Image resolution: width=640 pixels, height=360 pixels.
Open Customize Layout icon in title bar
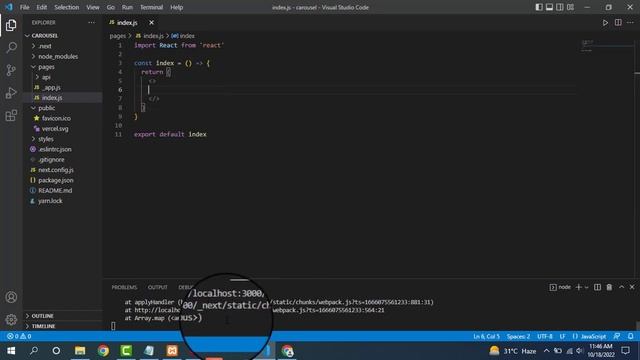pos(570,7)
